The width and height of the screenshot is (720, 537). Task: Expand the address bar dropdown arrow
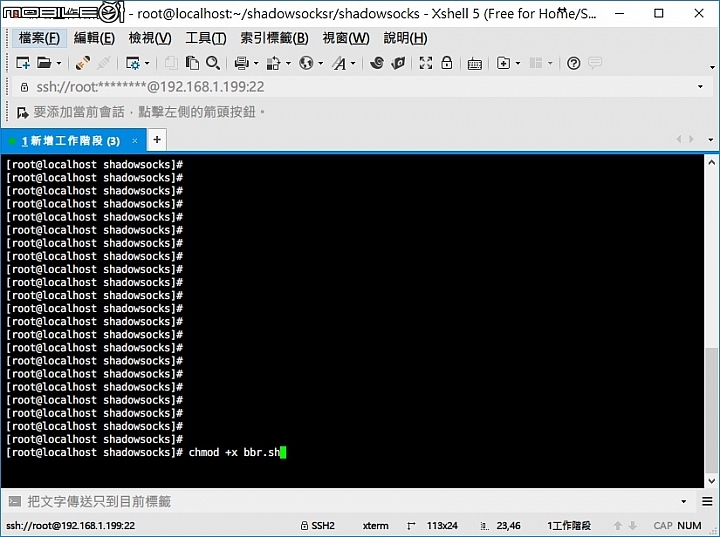pos(700,87)
